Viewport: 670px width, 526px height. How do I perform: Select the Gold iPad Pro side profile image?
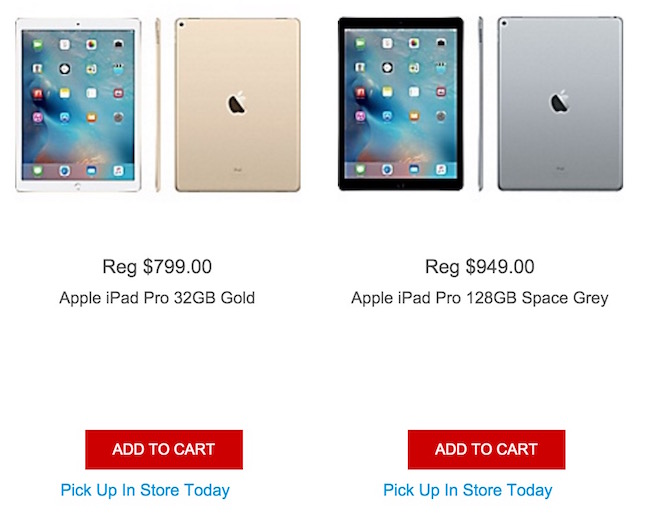pos(158,105)
